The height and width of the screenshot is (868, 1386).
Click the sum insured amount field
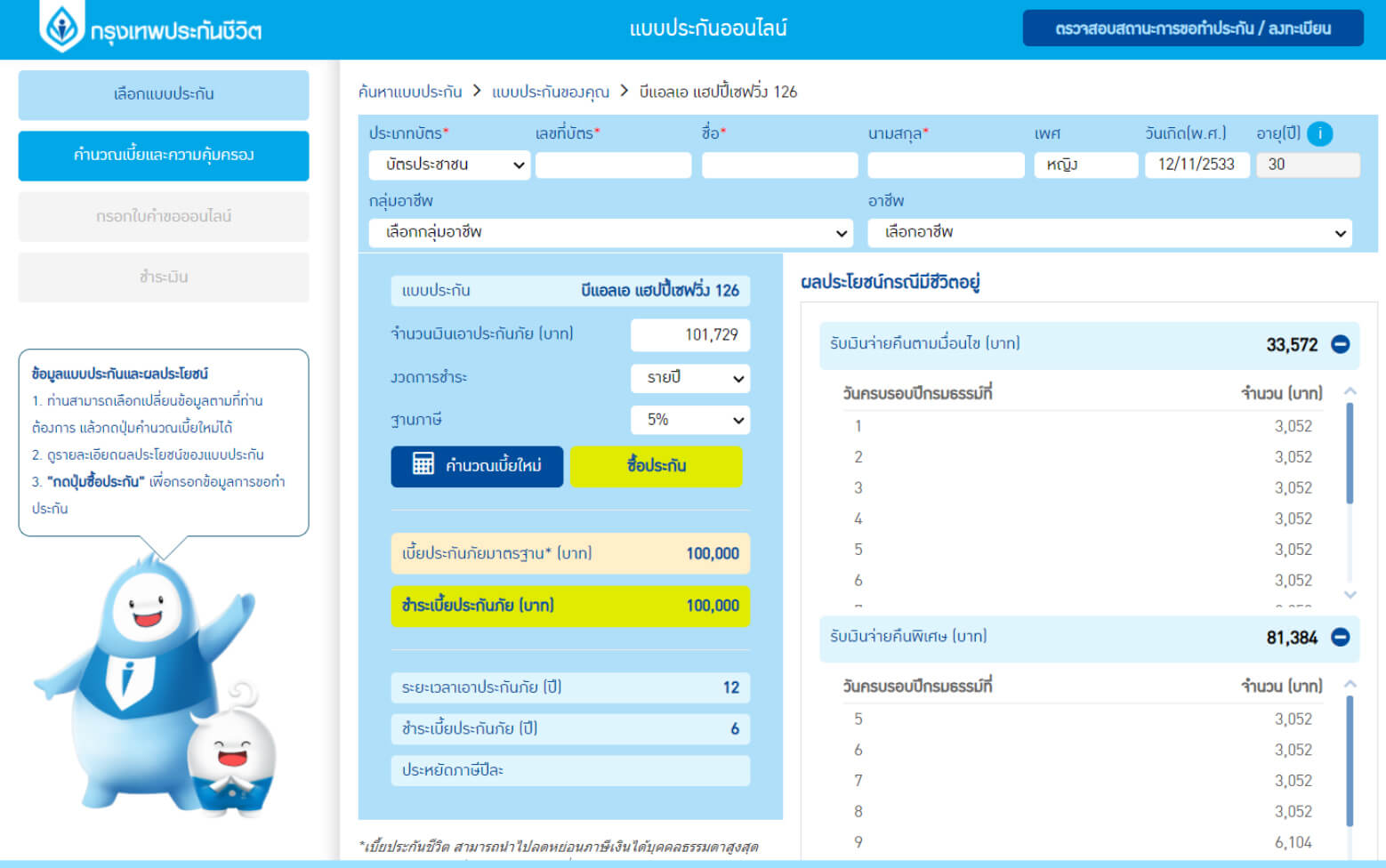(690, 335)
